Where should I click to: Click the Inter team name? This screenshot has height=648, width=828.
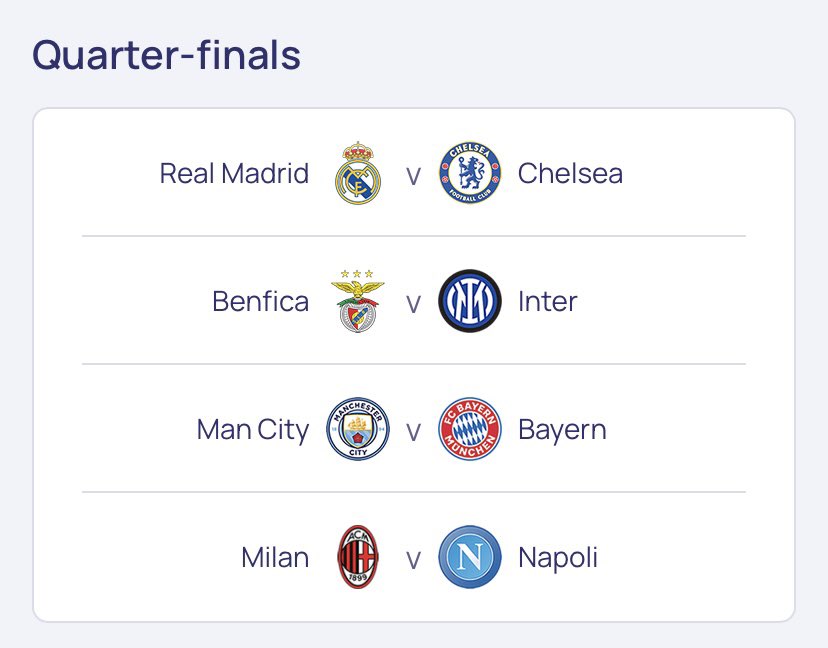548,301
